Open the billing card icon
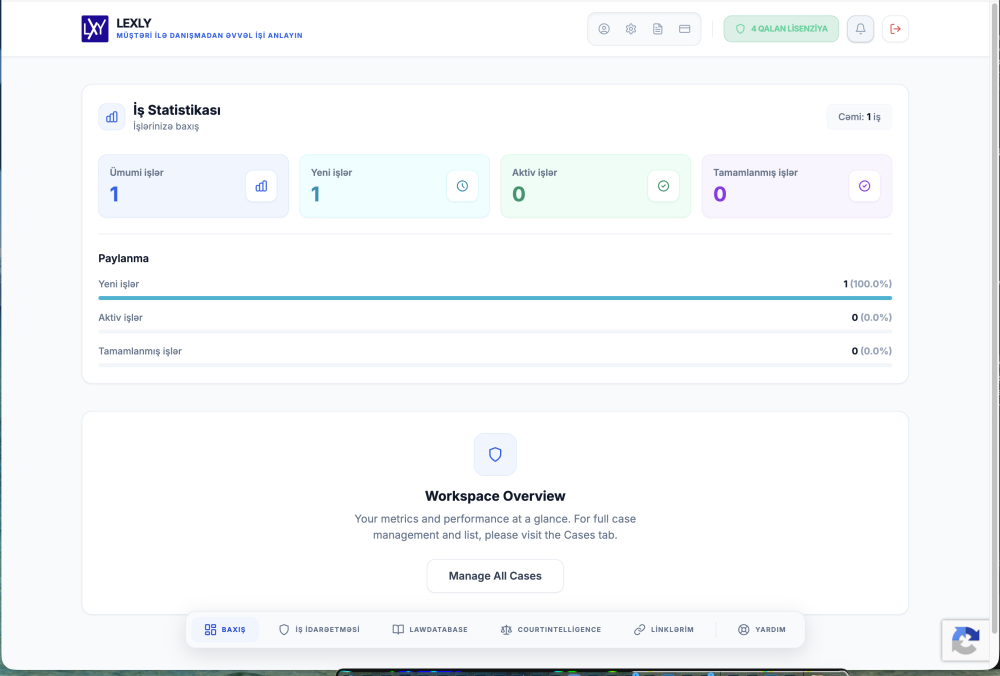The height and width of the screenshot is (676, 1000). (684, 29)
